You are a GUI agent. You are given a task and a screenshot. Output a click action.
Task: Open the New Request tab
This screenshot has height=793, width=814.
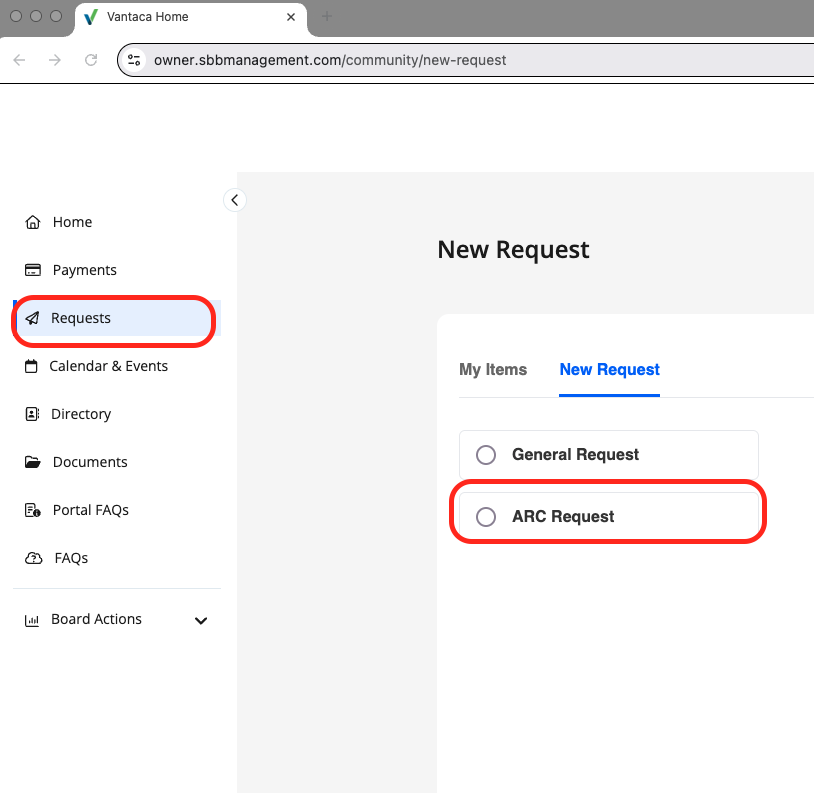(609, 370)
